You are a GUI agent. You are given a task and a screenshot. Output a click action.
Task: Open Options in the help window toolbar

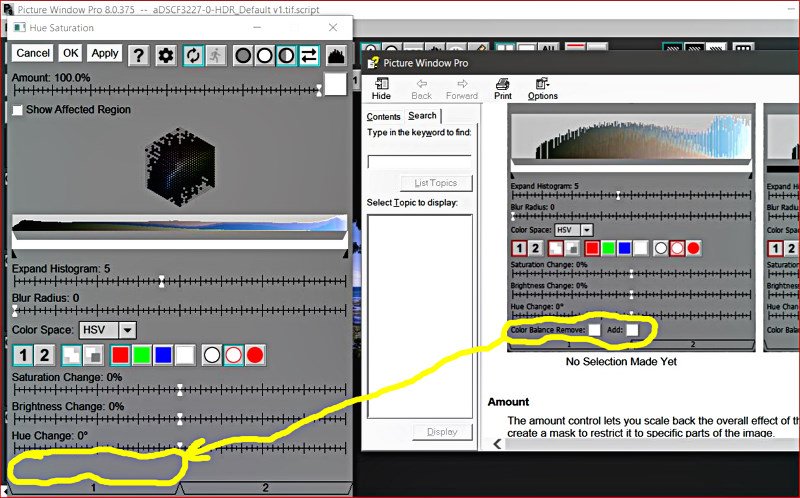[x=542, y=89]
